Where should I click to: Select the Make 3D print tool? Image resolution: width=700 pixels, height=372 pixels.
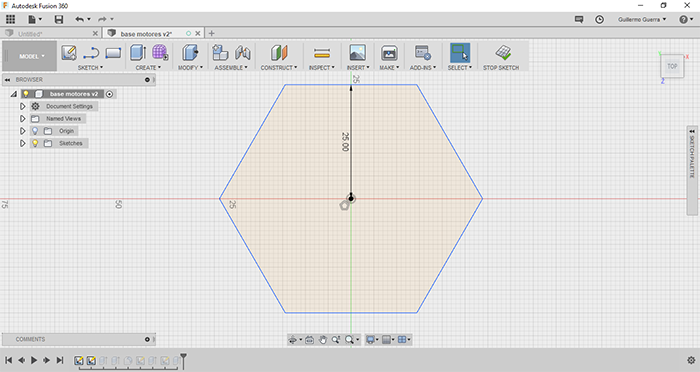389,53
